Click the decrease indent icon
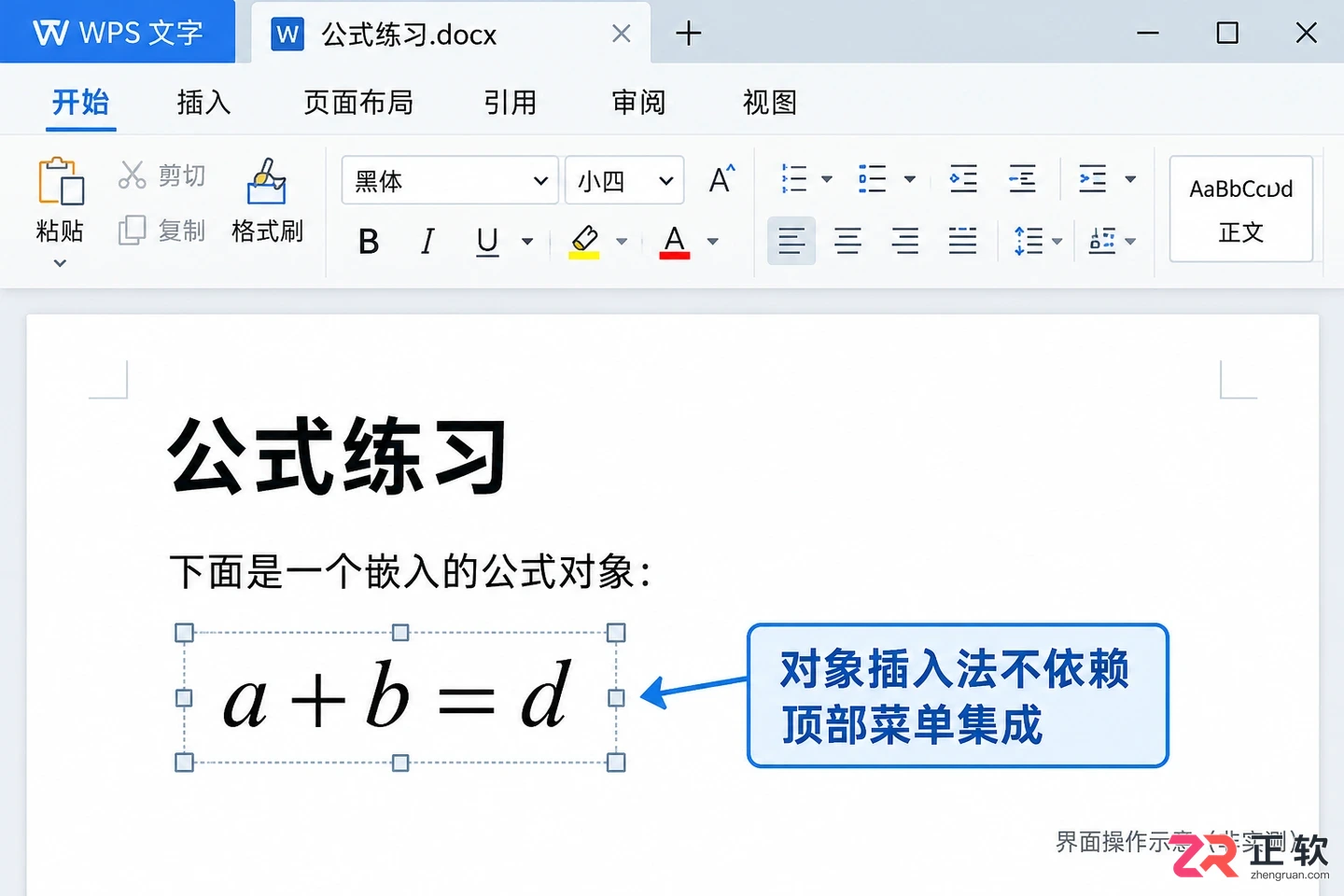The height and width of the screenshot is (896, 1344). [963, 178]
